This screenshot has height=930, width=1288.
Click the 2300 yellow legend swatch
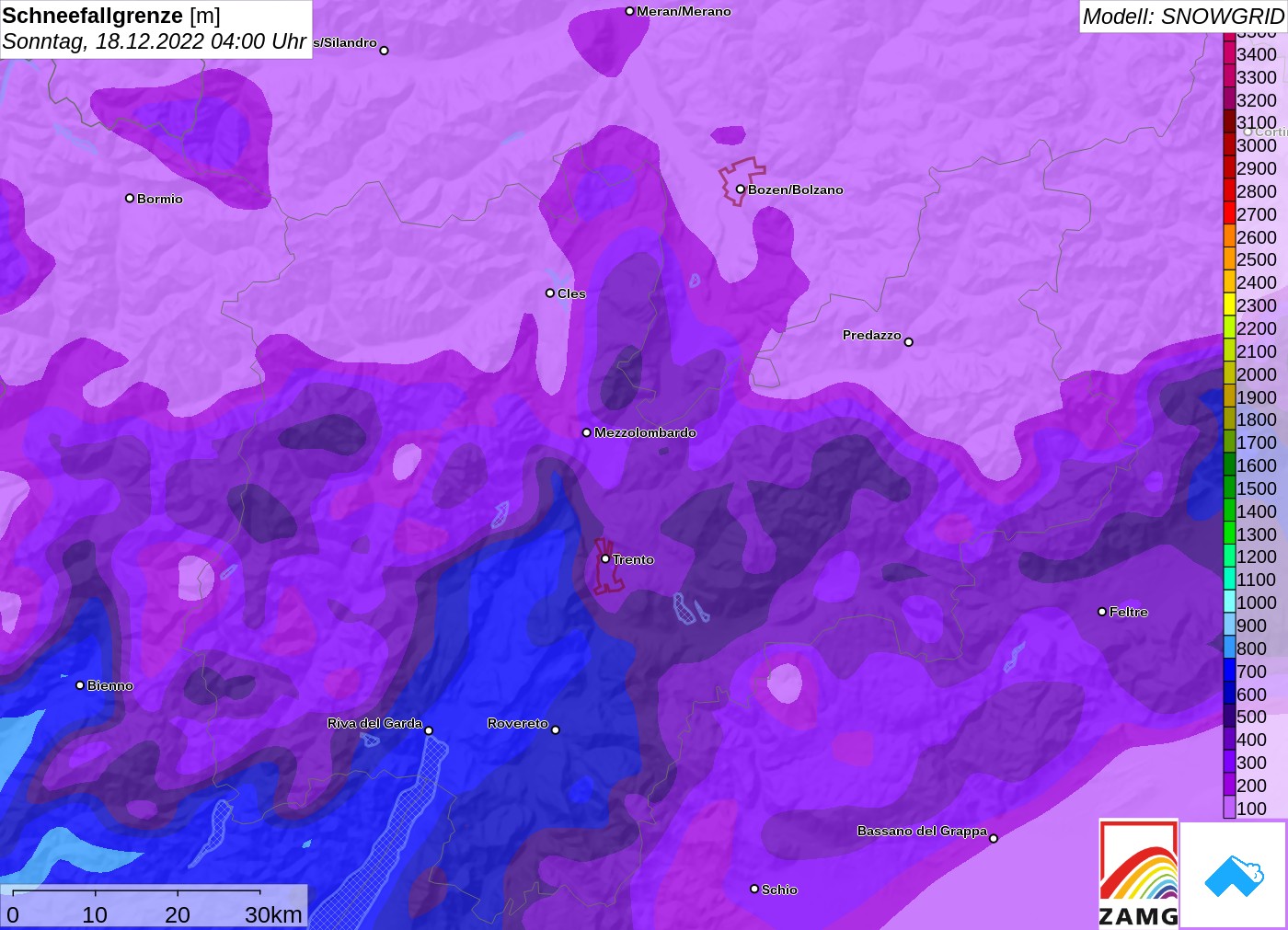tap(1229, 305)
